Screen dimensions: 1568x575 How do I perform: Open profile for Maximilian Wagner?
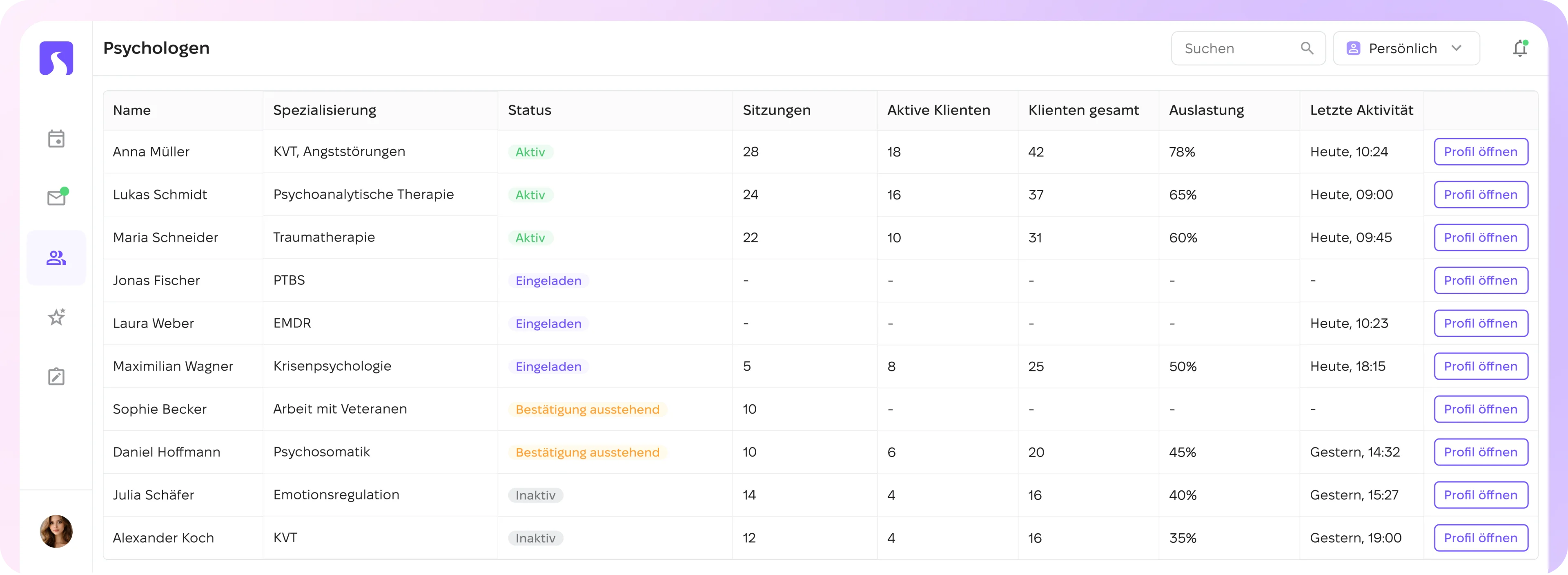click(x=1480, y=367)
